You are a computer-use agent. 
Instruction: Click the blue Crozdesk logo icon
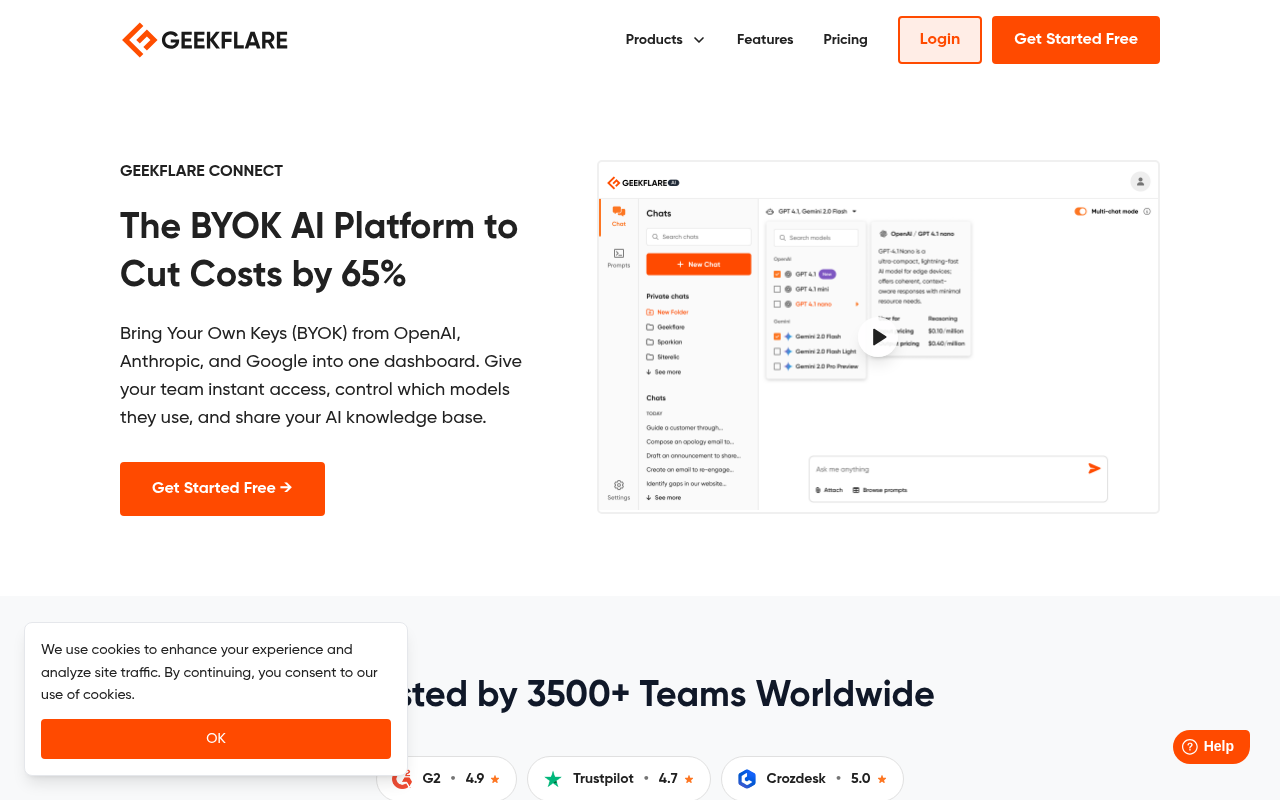tap(747, 778)
